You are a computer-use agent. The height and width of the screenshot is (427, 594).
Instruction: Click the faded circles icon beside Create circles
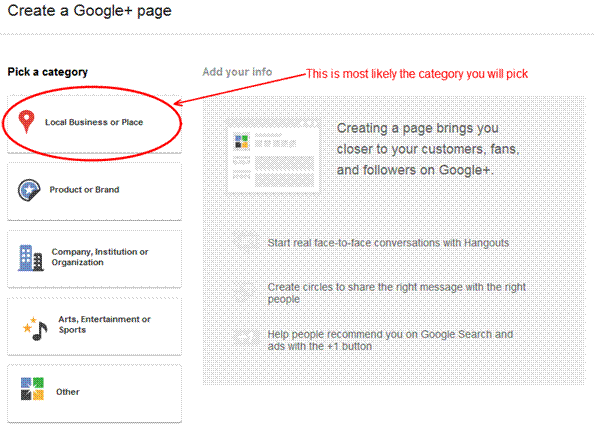pos(245,291)
